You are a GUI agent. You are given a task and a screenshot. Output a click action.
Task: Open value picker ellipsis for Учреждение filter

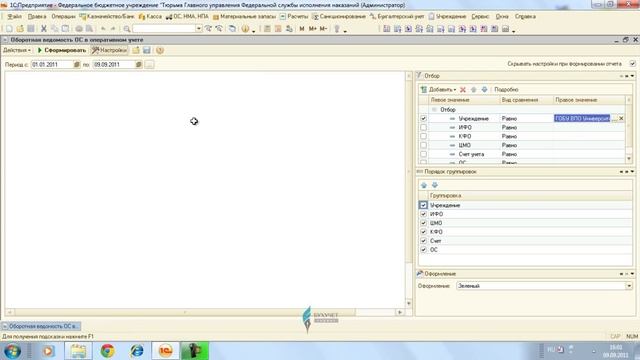615,118
